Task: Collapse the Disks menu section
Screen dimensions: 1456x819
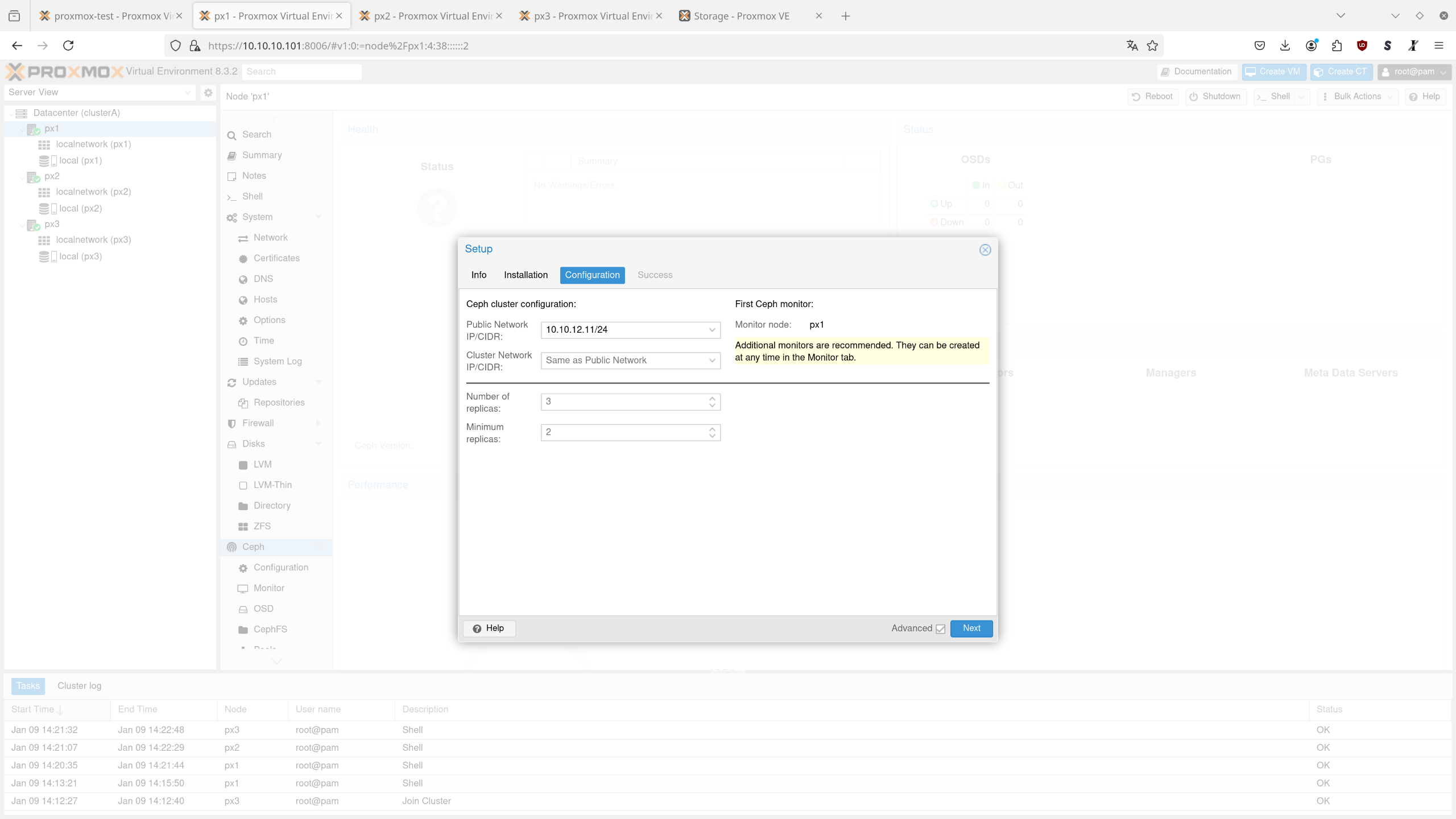Action: point(318,444)
